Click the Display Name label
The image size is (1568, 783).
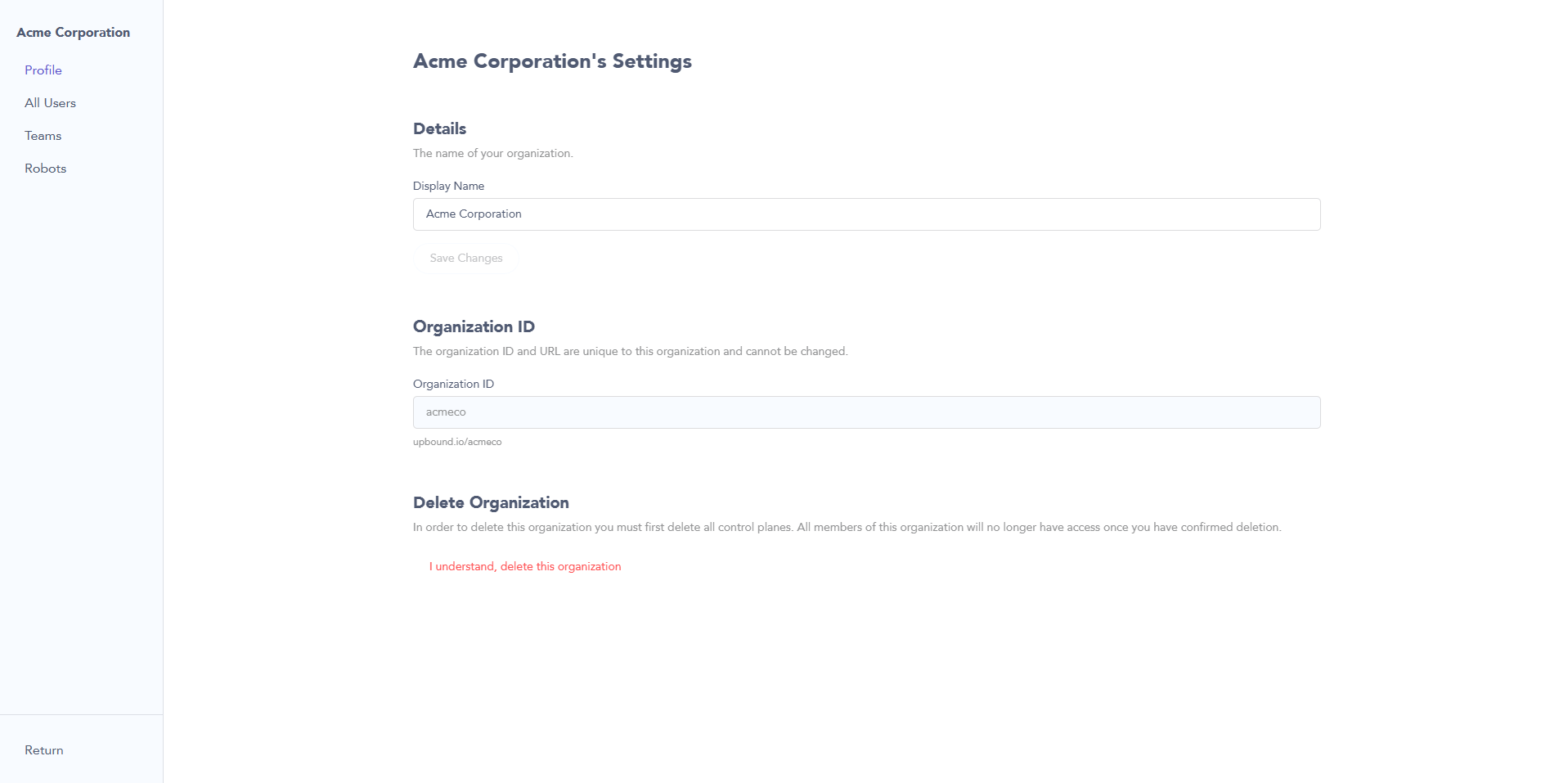tap(448, 186)
